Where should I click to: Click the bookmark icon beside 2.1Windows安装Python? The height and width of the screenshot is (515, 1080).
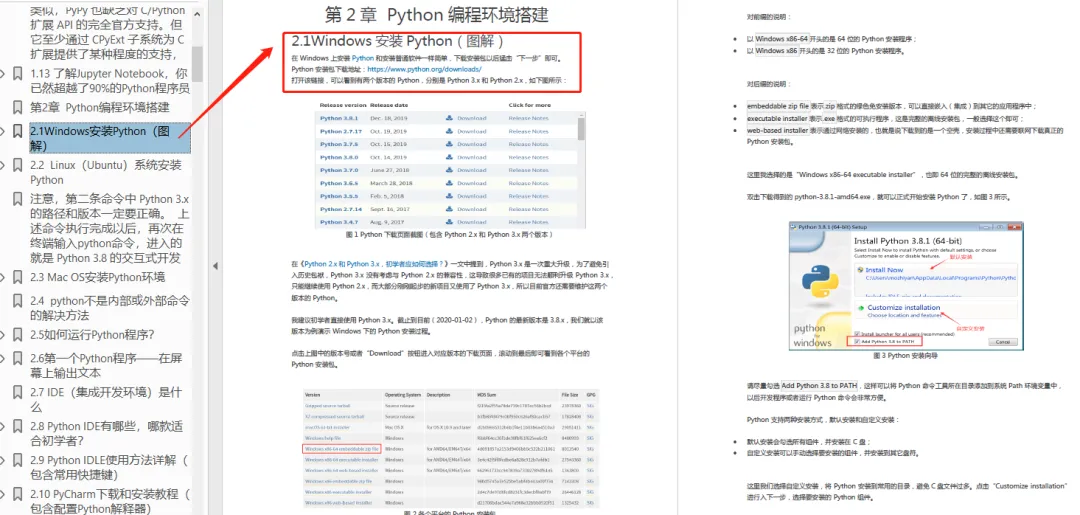17,131
